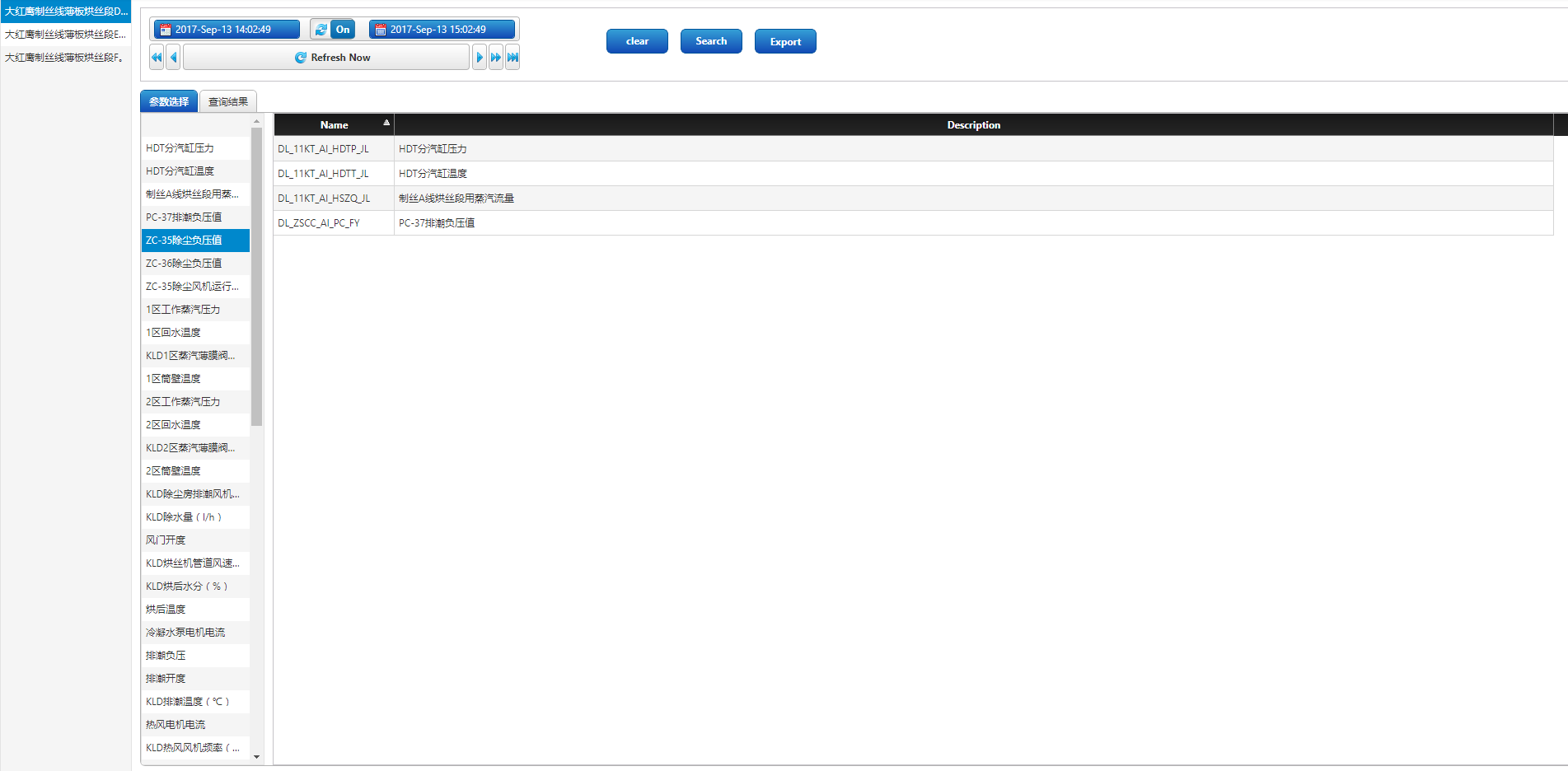Select KLD2区蒸汽薄膜阀... list item
Viewport: 1568px width, 771px height.
tap(195, 448)
